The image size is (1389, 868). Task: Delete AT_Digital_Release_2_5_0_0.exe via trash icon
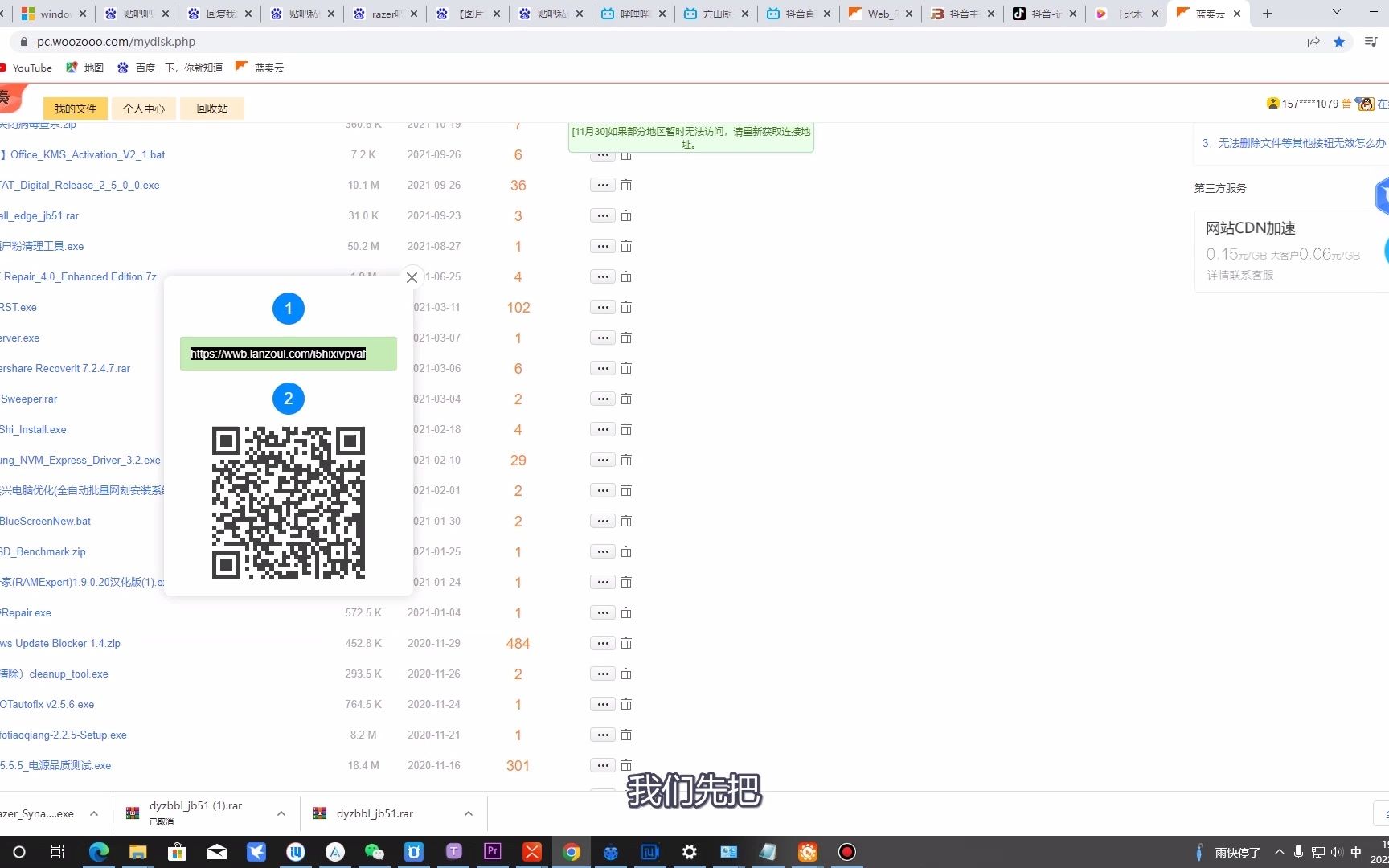(x=626, y=186)
